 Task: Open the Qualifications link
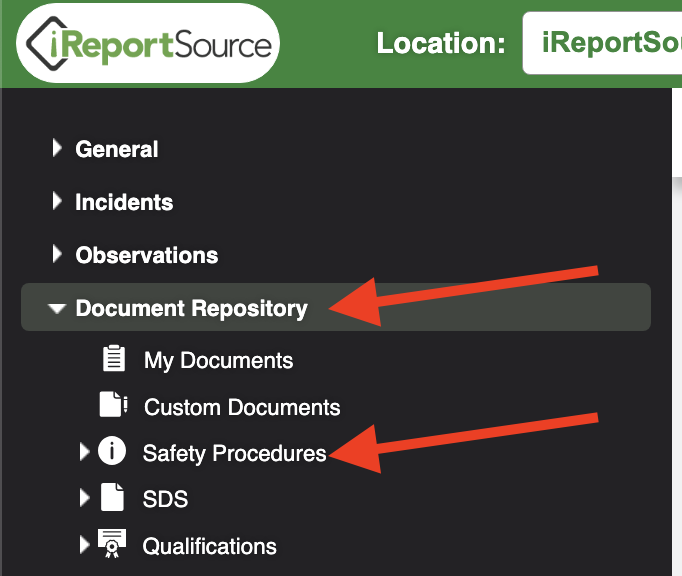[x=210, y=546]
